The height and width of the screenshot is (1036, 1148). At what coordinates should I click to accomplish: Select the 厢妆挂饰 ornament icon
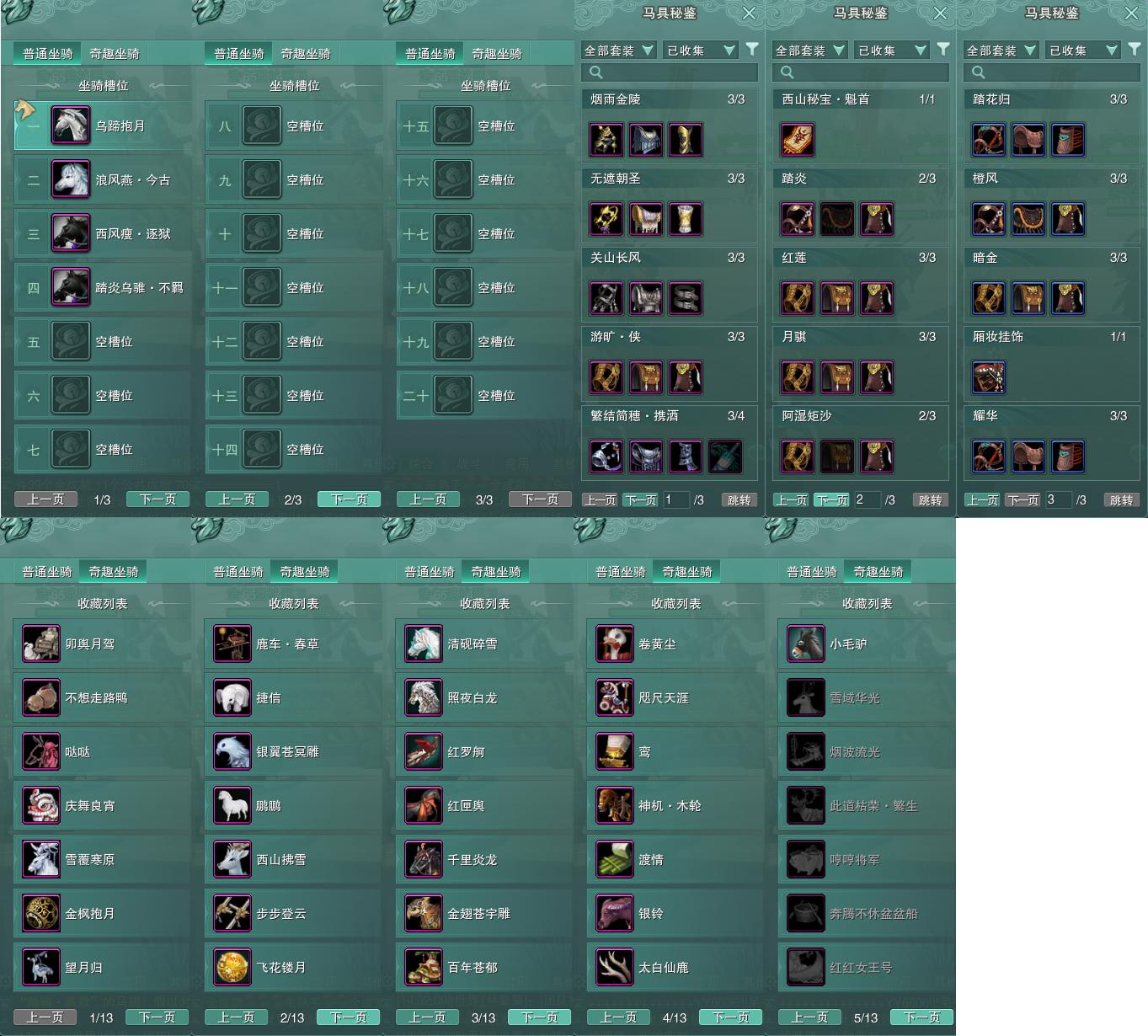(989, 377)
